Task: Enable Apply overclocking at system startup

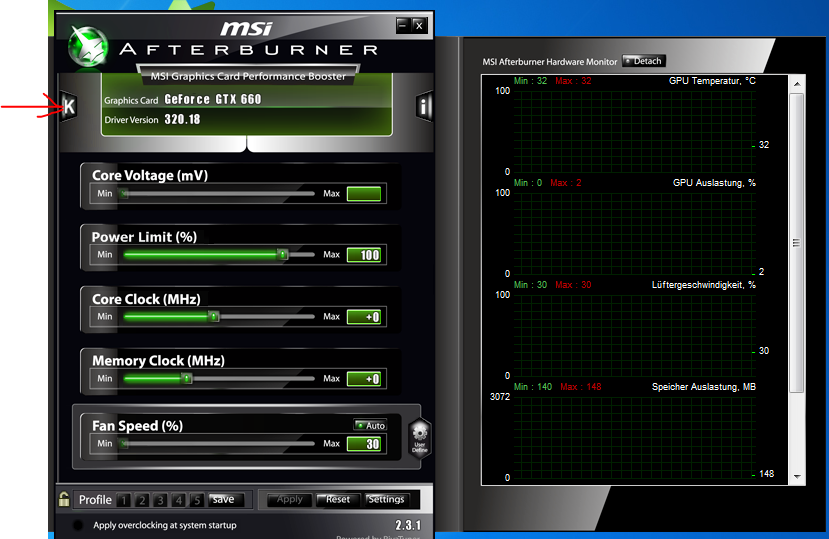Action: coord(78,525)
